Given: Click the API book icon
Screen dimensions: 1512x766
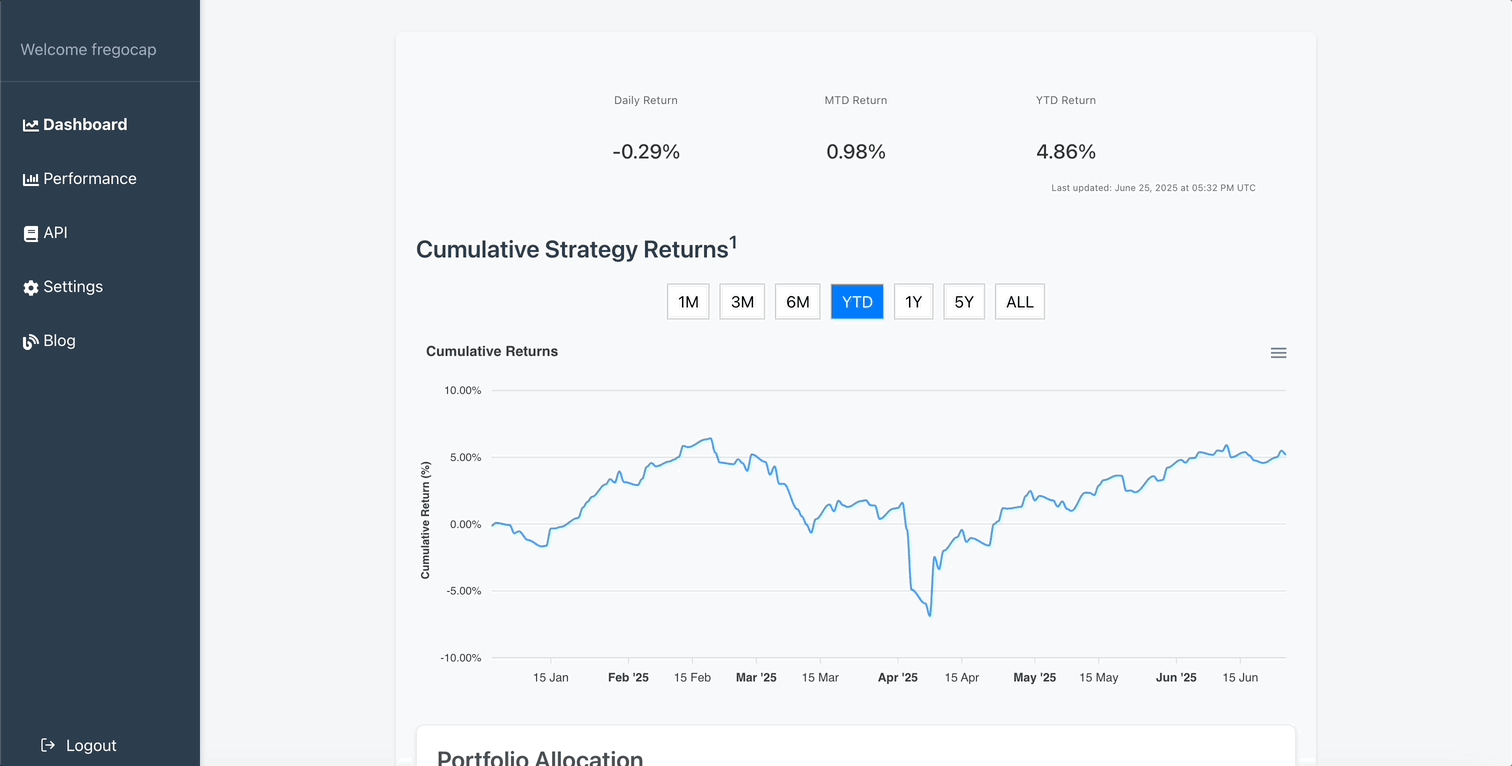Looking at the screenshot, I should 31,233.
